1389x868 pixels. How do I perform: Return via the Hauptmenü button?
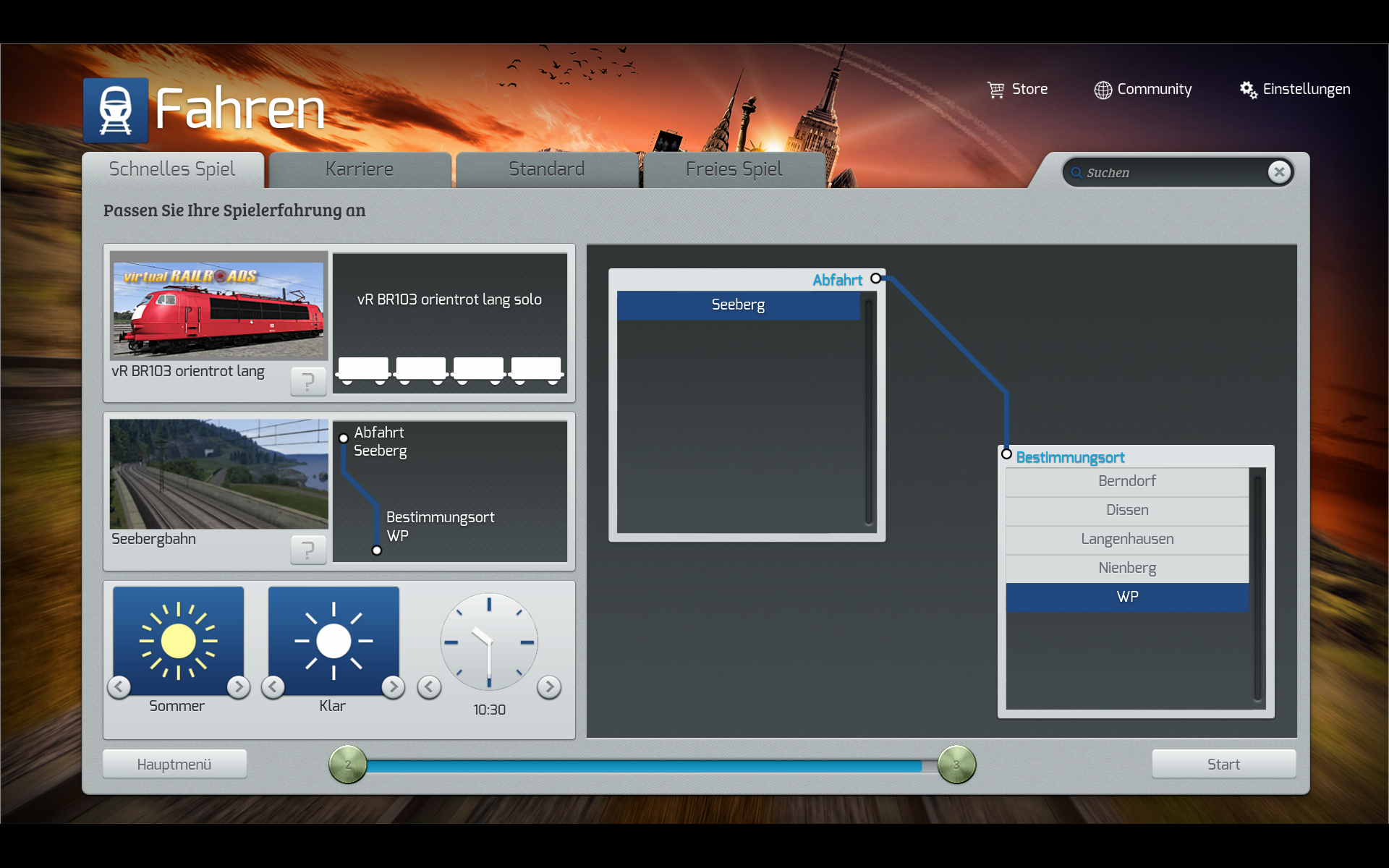(174, 764)
